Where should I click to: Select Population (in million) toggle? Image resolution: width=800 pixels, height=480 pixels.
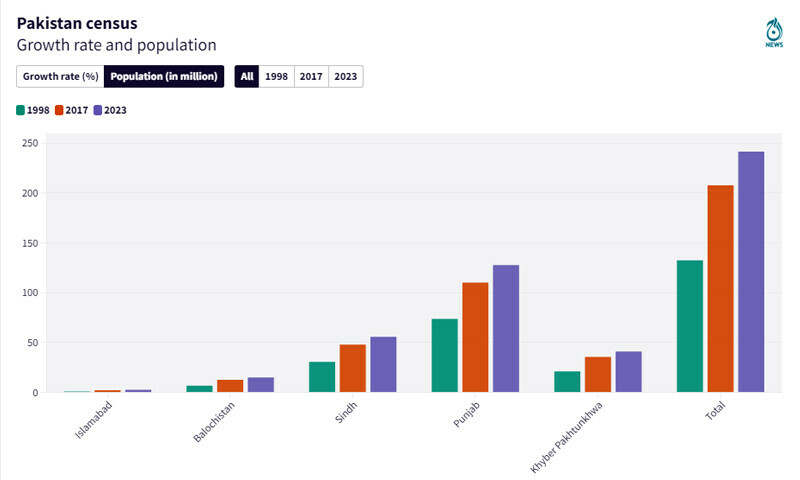click(164, 76)
